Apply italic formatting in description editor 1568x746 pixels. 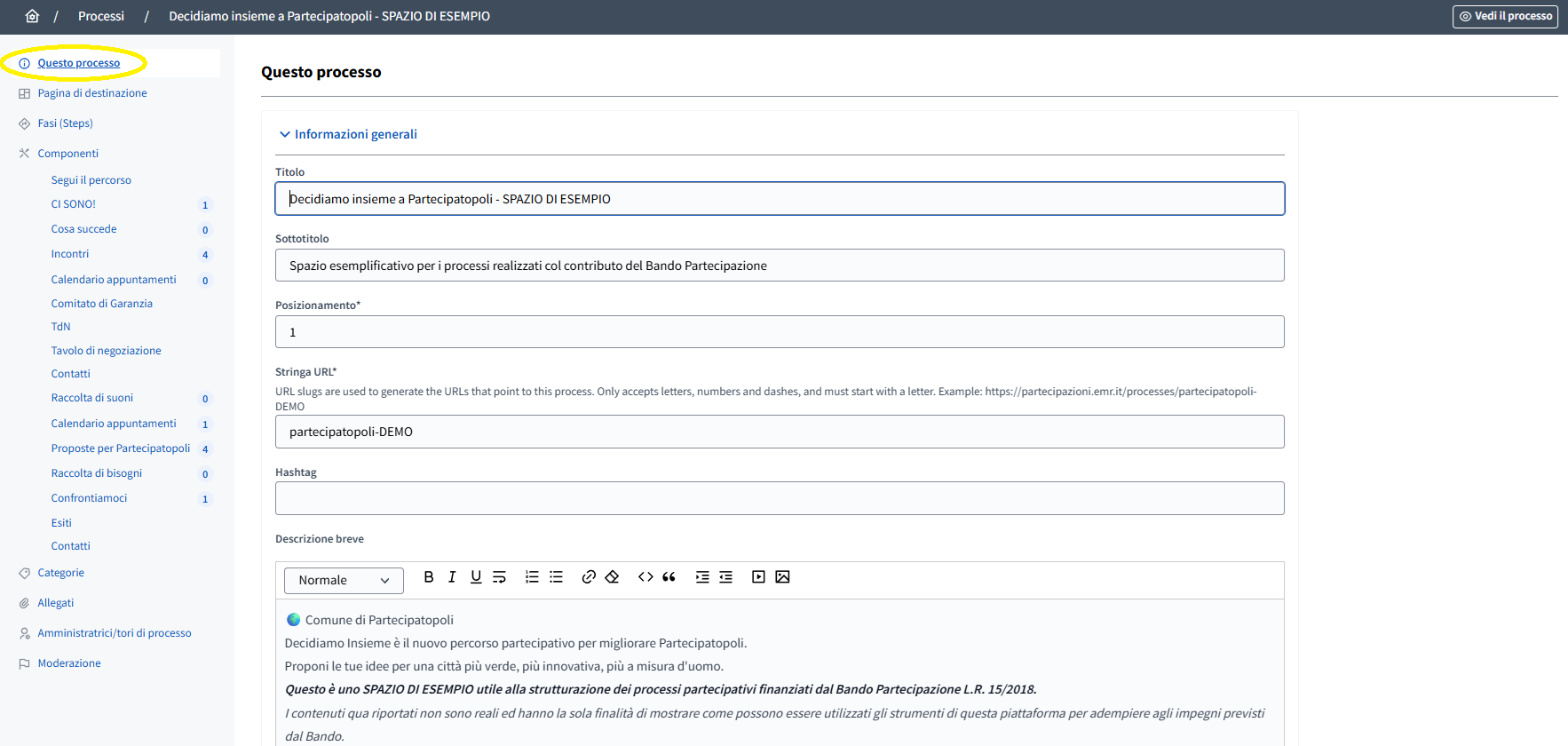click(452, 577)
